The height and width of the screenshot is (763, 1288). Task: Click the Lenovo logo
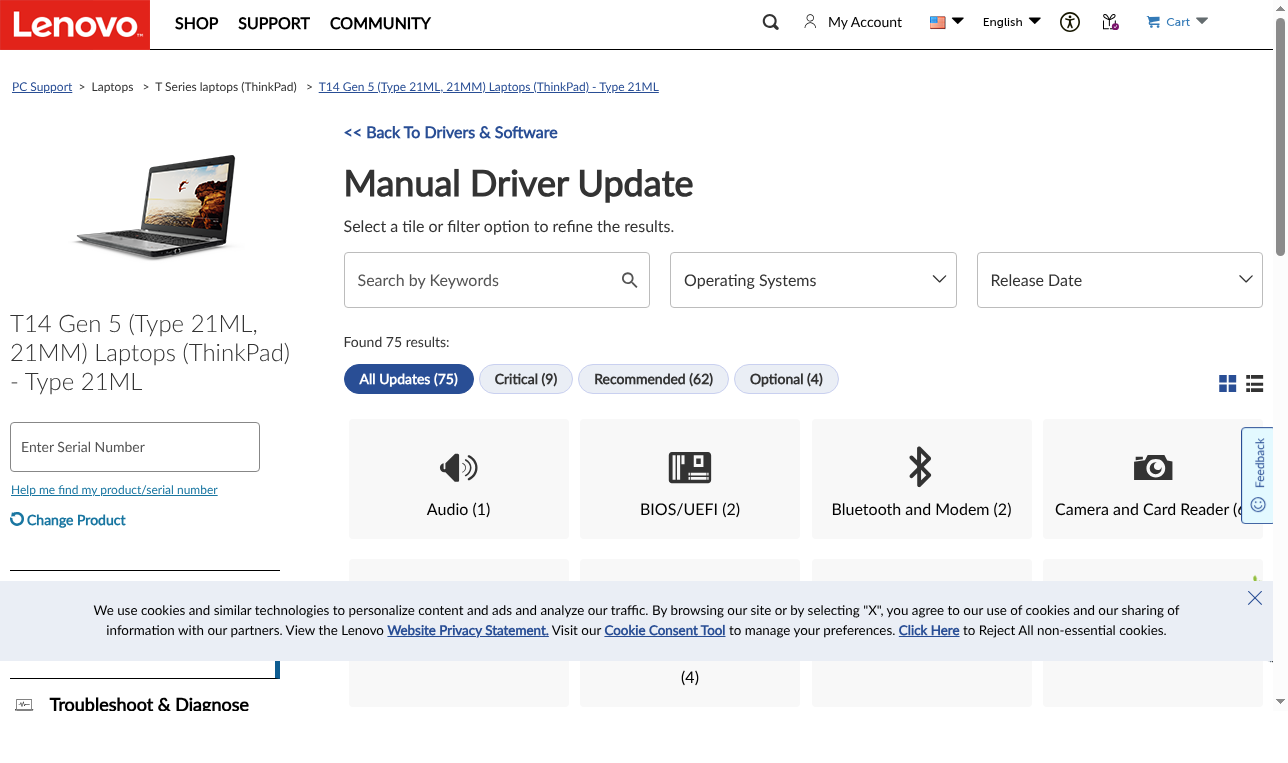[75, 25]
